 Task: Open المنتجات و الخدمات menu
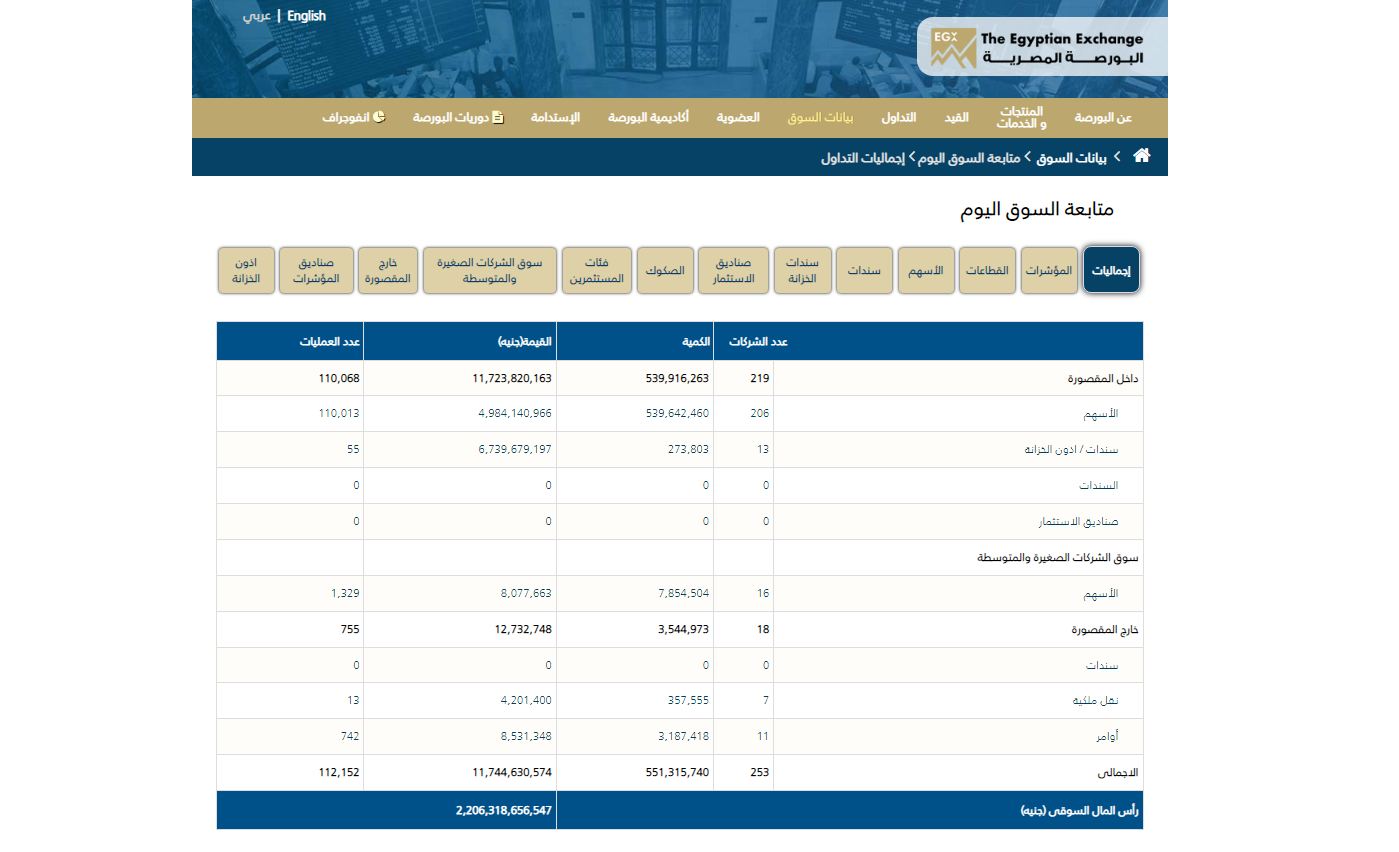tap(1021, 118)
